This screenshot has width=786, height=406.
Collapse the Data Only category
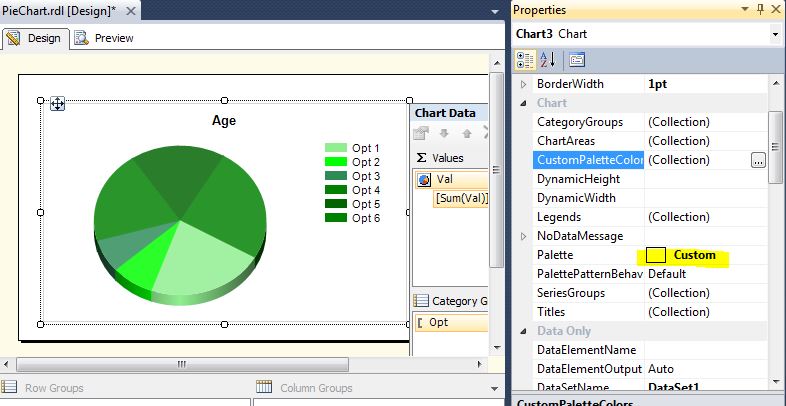[524, 331]
